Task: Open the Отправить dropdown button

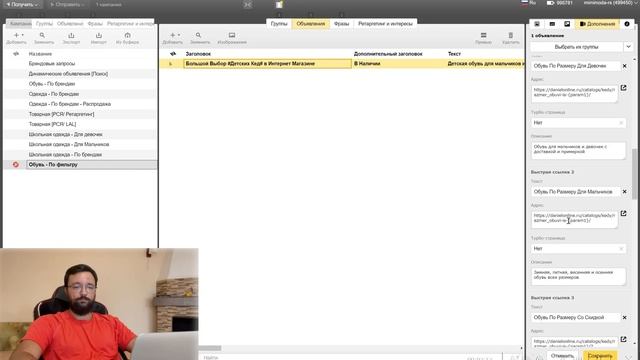Action: pyautogui.click(x=67, y=4)
